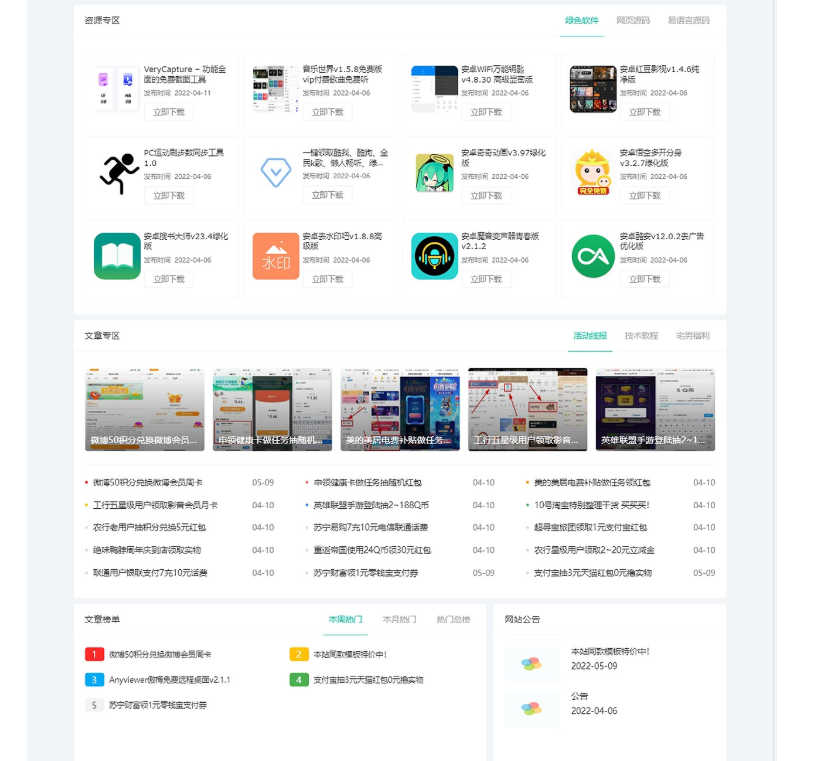Open the 易语言源码 tab

(688, 20)
